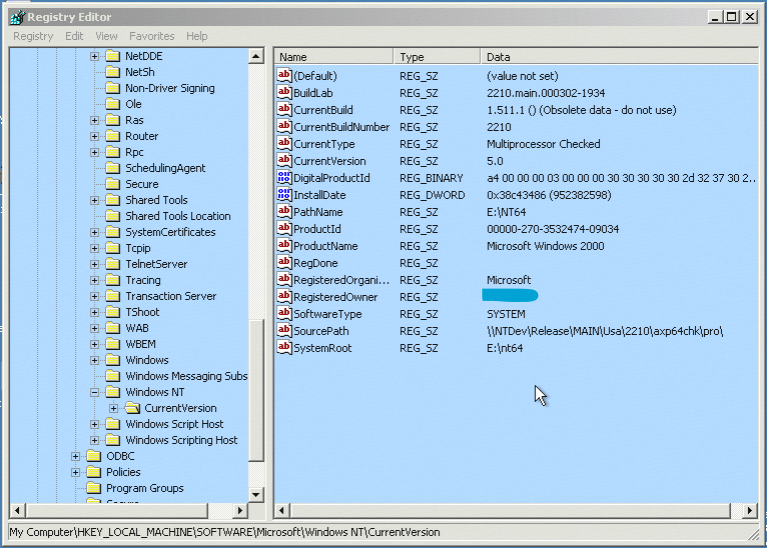Select the string icon next to SourcePath
Image resolution: width=767 pixels, height=548 pixels.
point(284,331)
